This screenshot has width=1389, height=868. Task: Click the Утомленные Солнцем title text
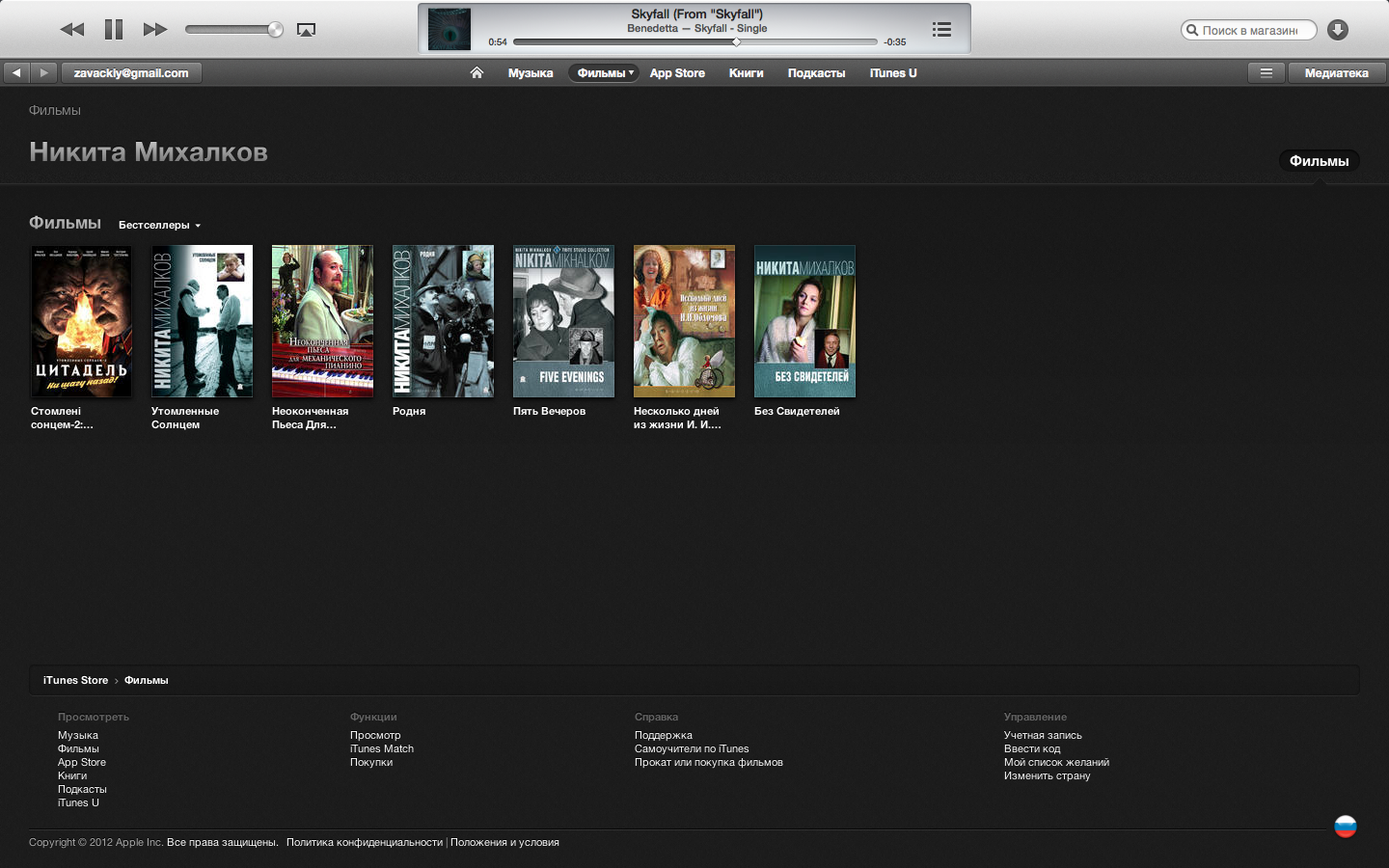tap(185, 418)
